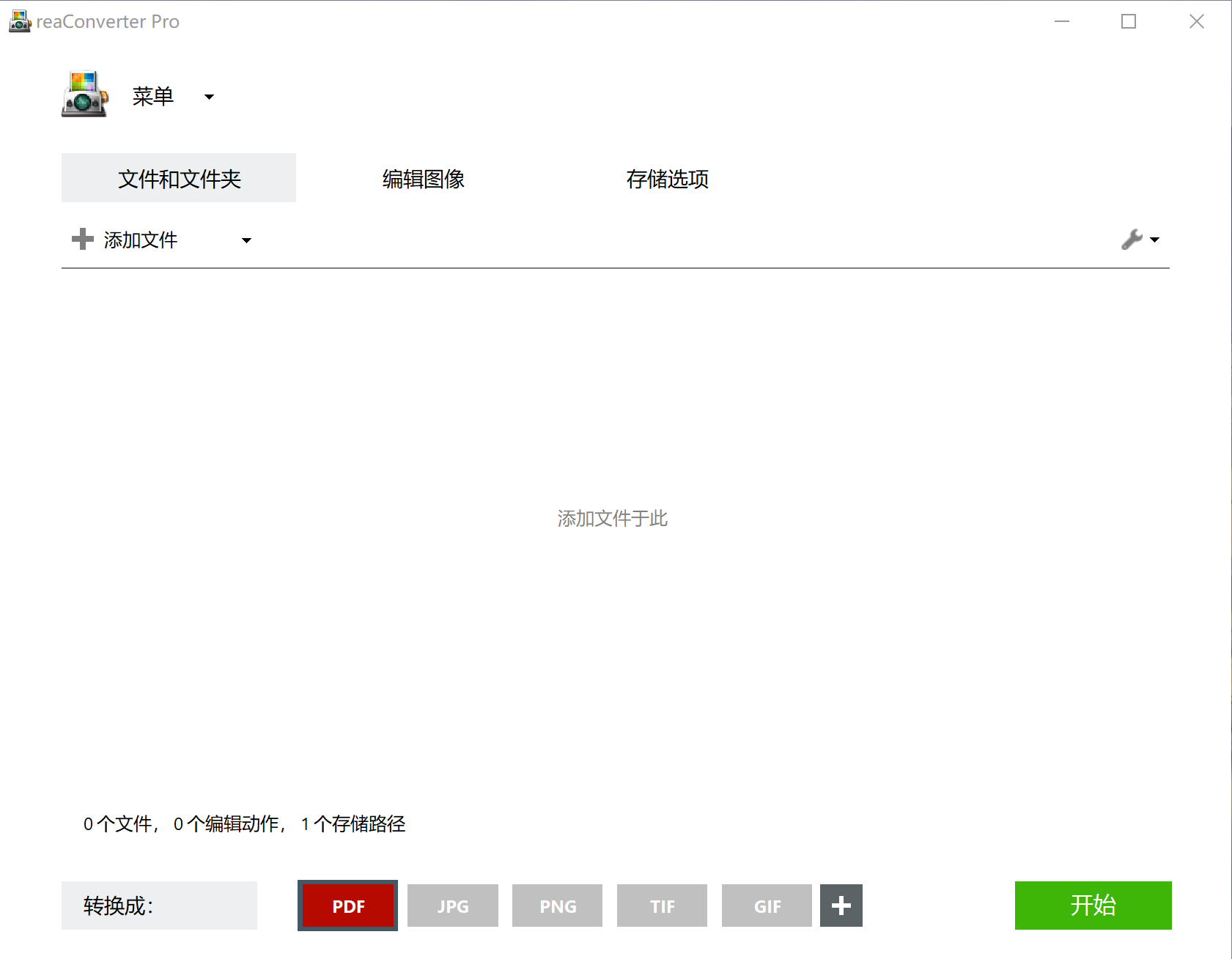Select the TIF output format
This screenshot has width=1232, height=959.
[x=662, y=906]
